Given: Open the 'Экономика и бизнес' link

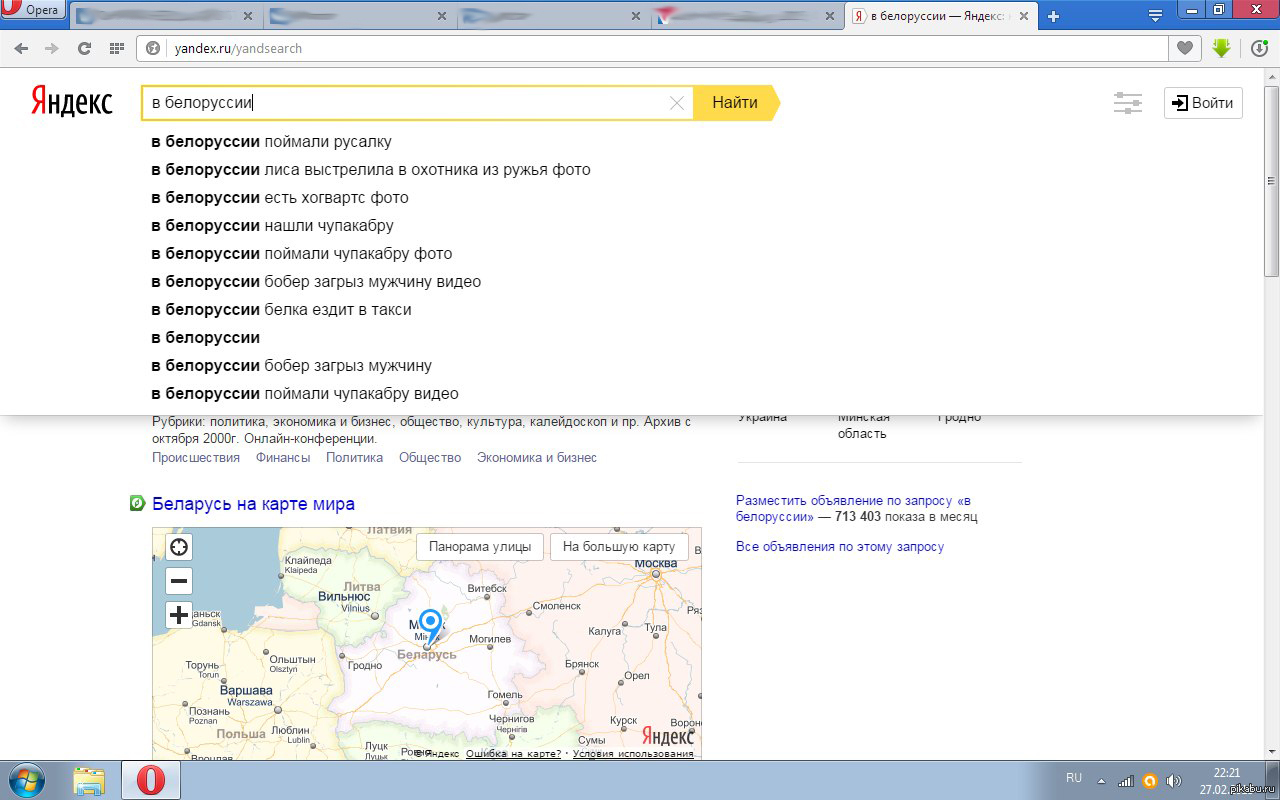Looking at the screenshot, I should tap(537, 457).
